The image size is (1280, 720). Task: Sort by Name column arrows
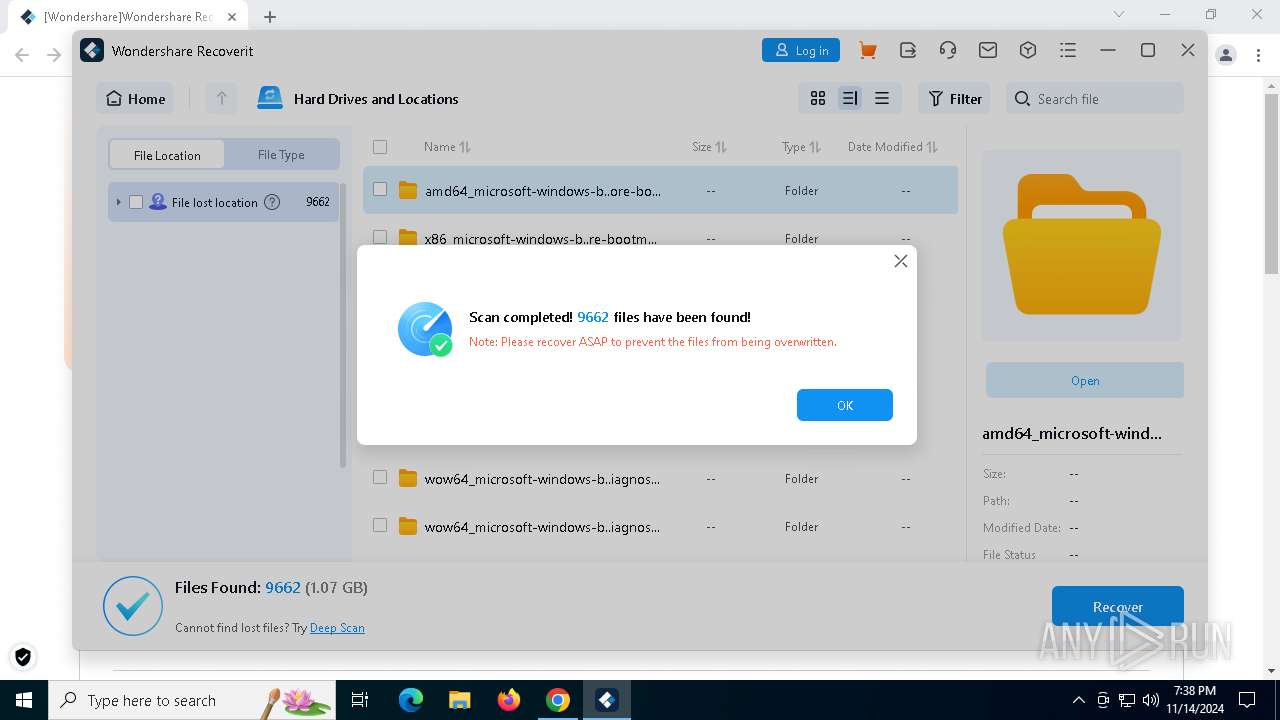coord(465,147)
